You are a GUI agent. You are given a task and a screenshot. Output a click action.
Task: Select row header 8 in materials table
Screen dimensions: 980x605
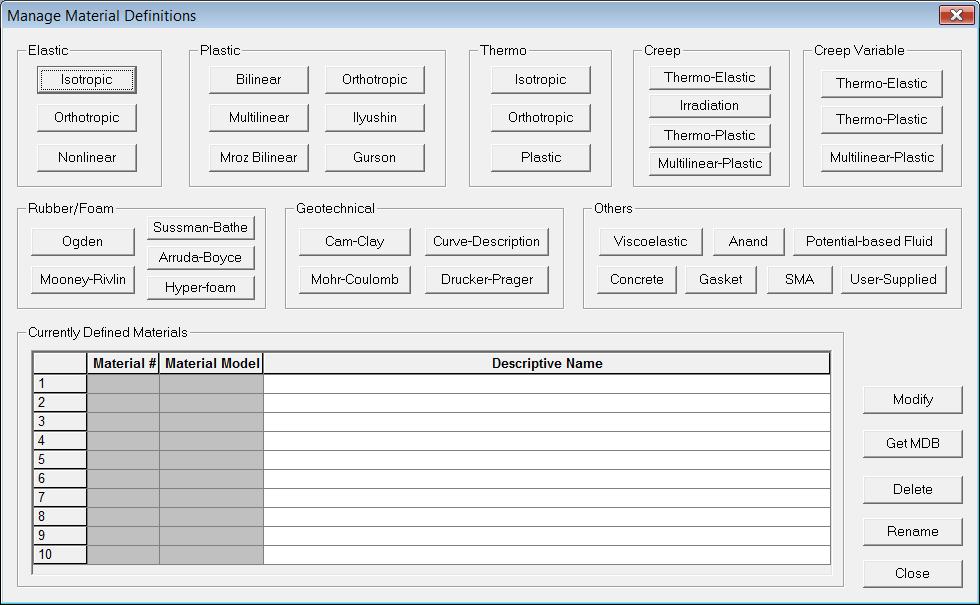tap(60, 516)
